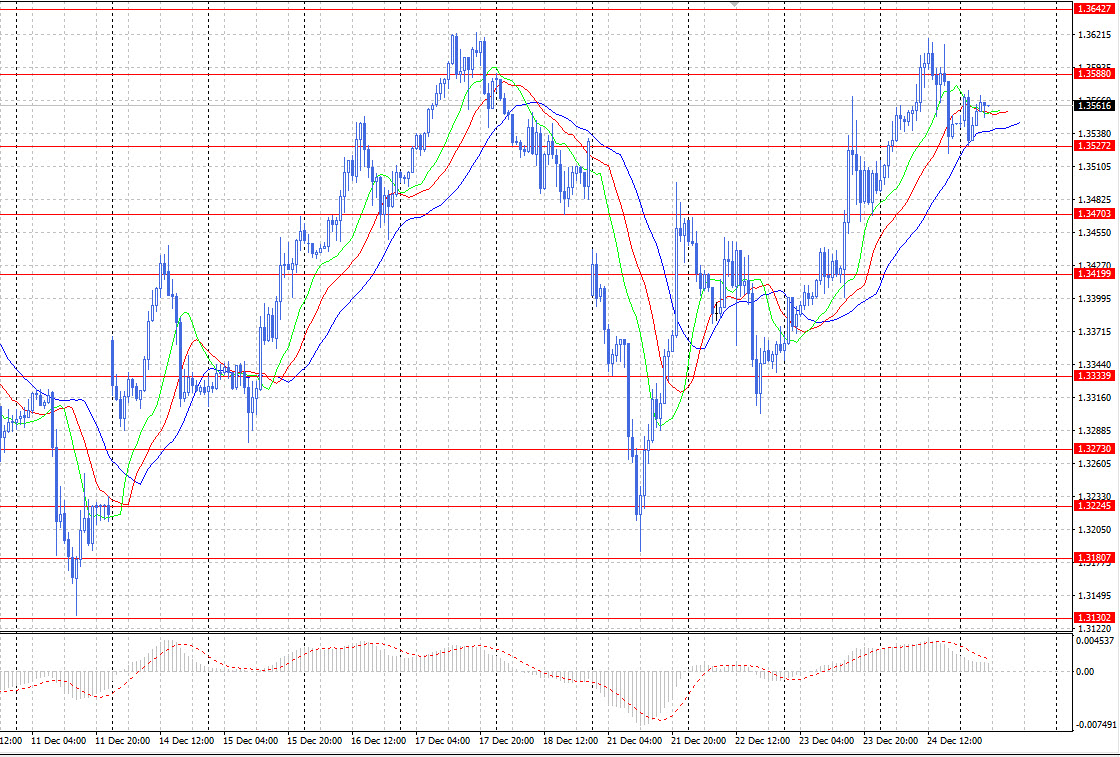Click the 1.35105 price scale value

coord(1094,167)
